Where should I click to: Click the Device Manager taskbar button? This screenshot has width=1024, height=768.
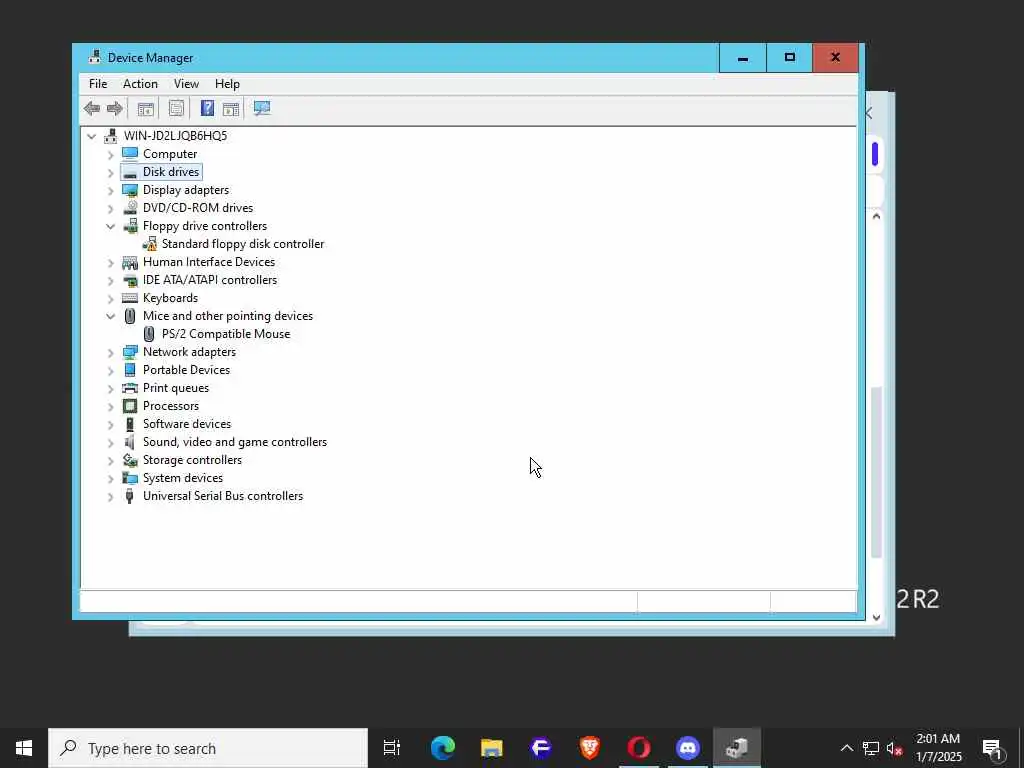pos(737,748)
